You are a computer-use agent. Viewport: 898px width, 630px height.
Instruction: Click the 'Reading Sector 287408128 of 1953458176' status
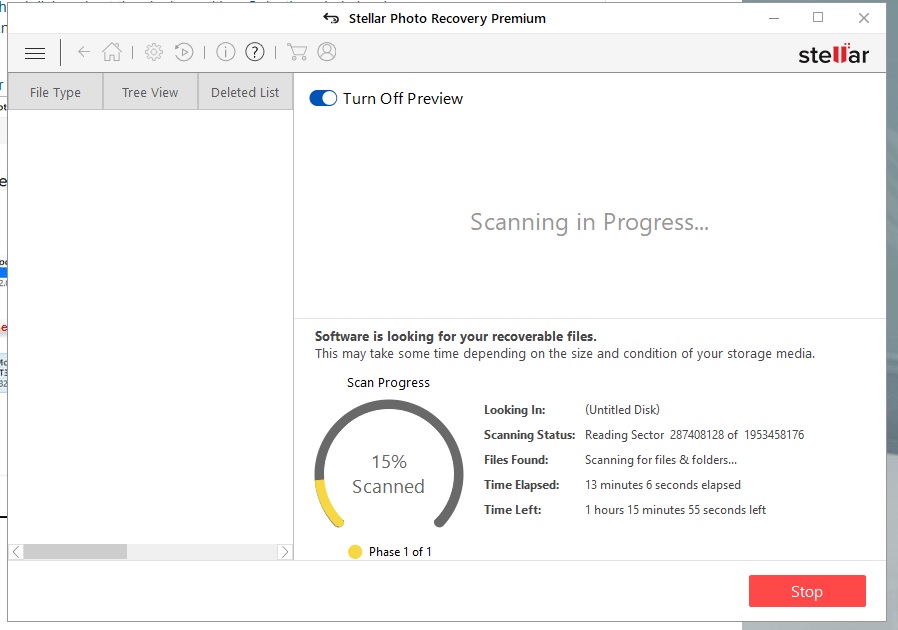pyautogui.click(x=694, y=435)
